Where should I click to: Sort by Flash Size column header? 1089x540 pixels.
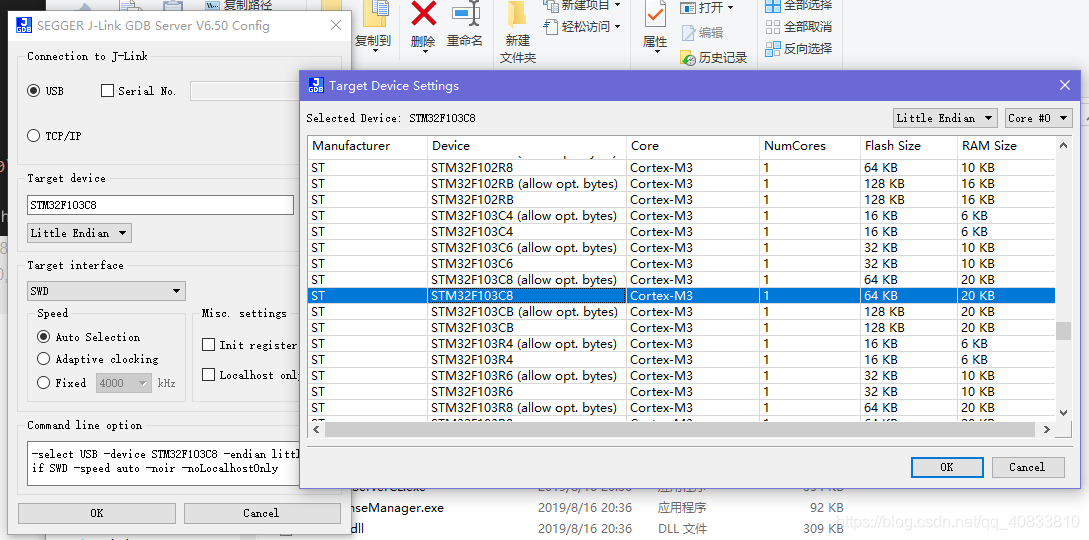(x=908, y=146)
